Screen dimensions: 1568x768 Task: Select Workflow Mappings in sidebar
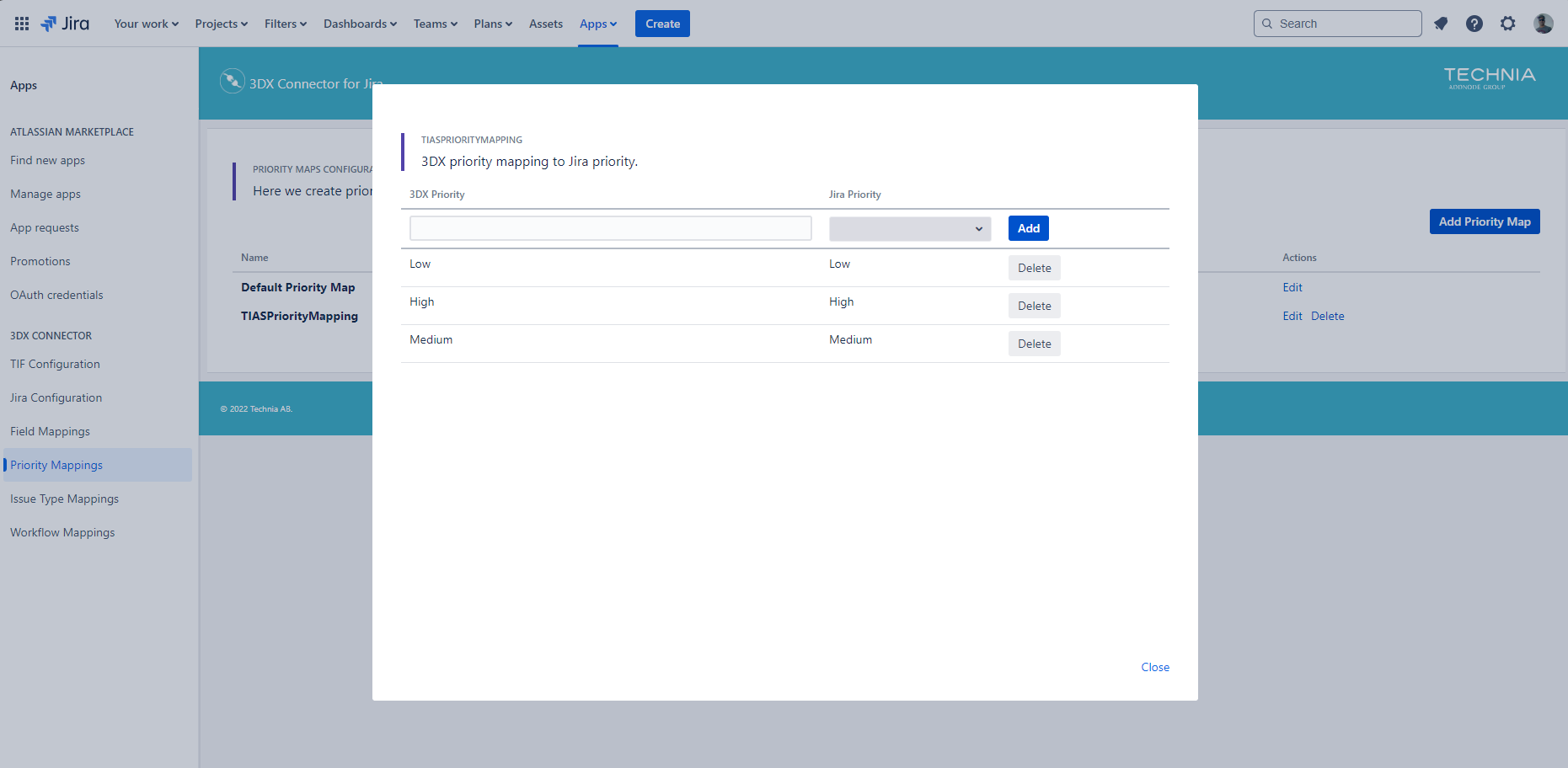62,532
